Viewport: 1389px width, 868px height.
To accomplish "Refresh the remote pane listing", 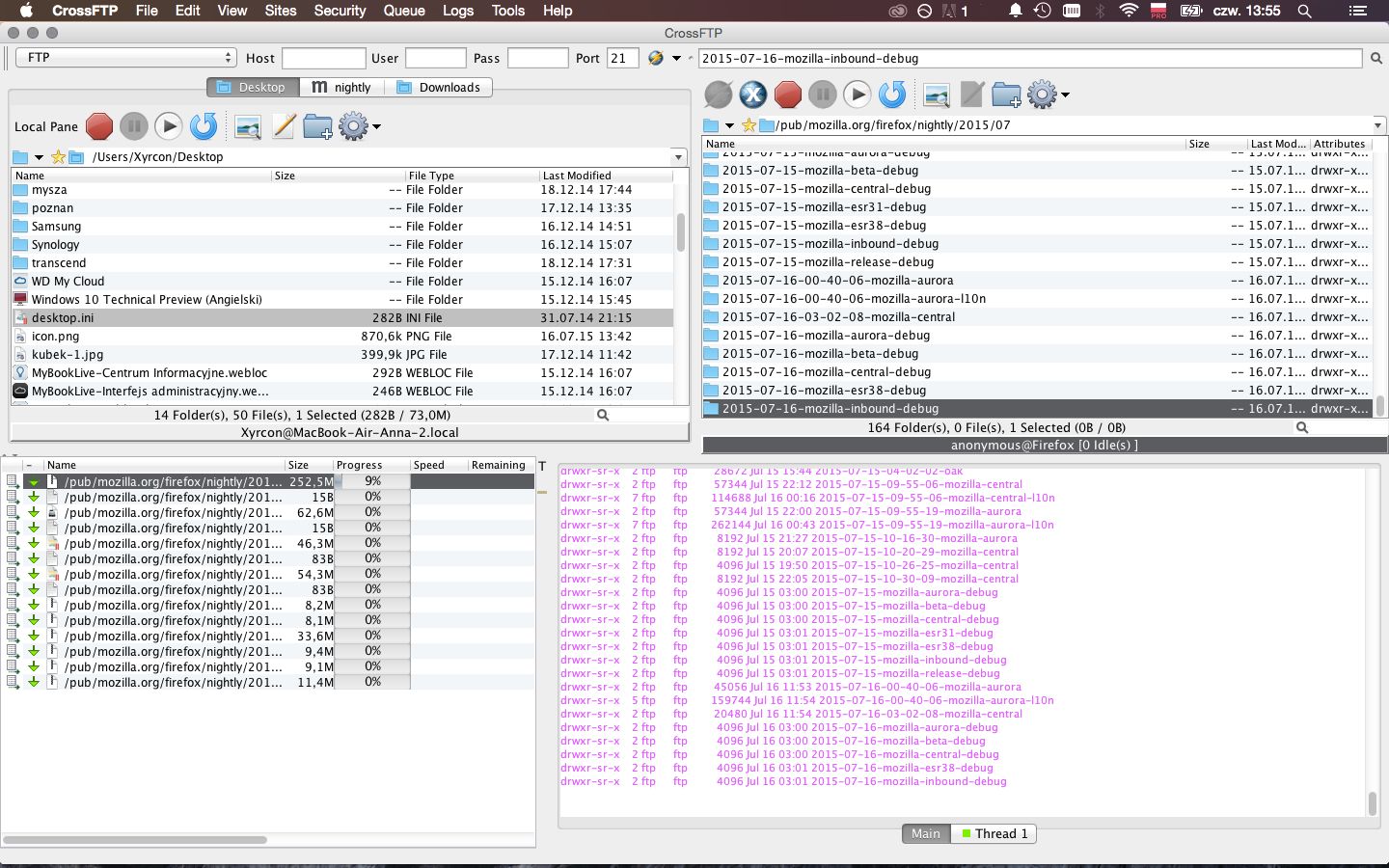I will [892, 95].
